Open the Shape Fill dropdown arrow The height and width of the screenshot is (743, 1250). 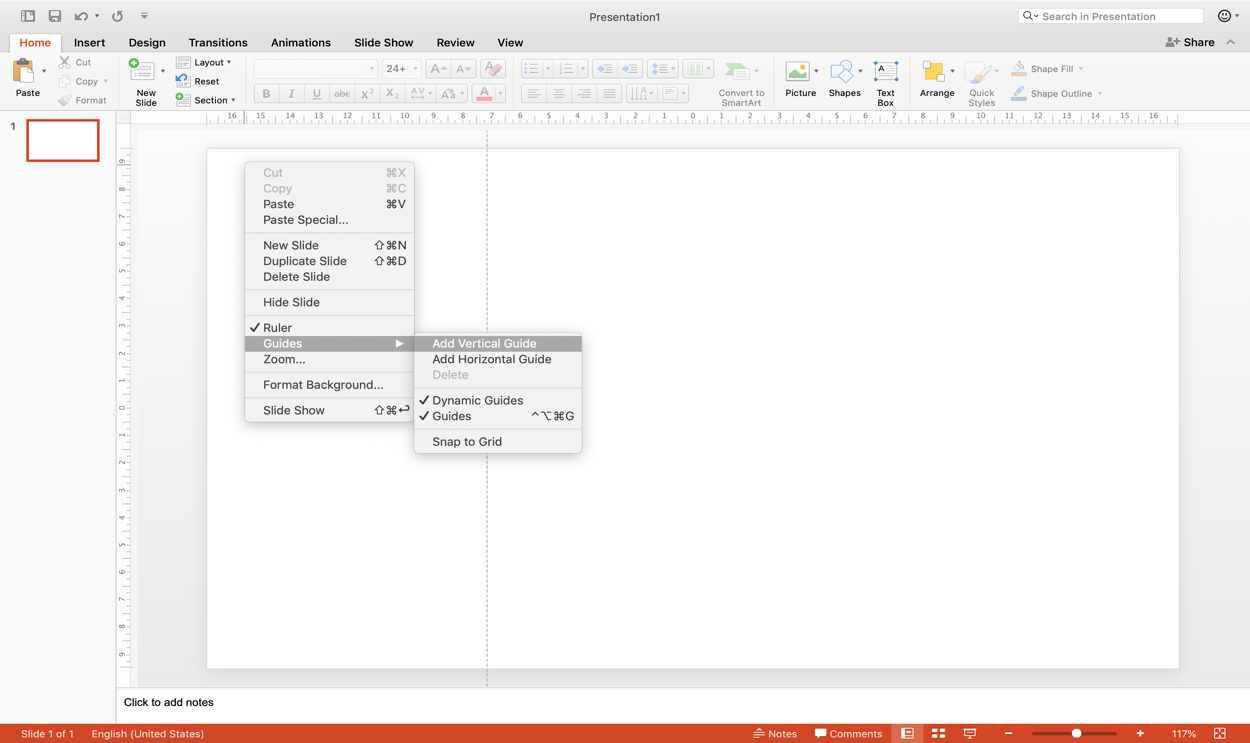pyautogui.click(x=1081, y=69)
